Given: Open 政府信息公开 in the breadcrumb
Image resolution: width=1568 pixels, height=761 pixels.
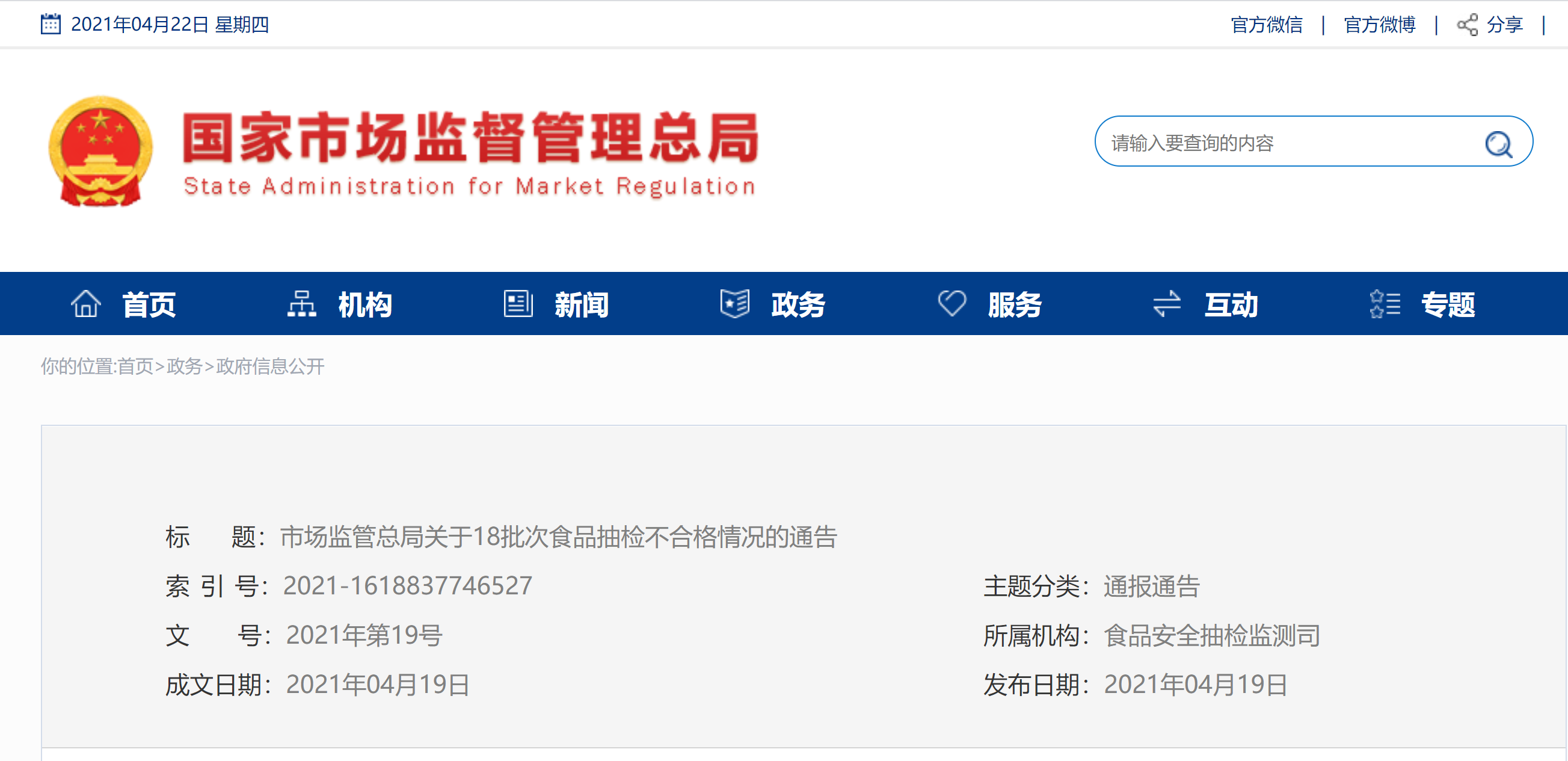Looking at the screenshot, I should 270,366.
